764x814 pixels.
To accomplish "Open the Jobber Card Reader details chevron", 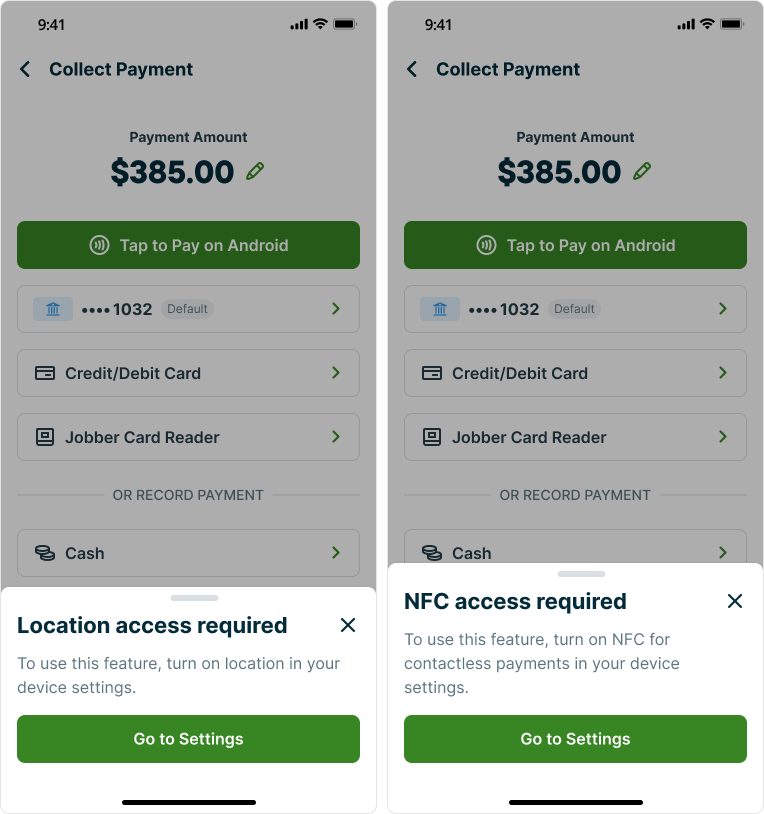I will coord(335,437).
